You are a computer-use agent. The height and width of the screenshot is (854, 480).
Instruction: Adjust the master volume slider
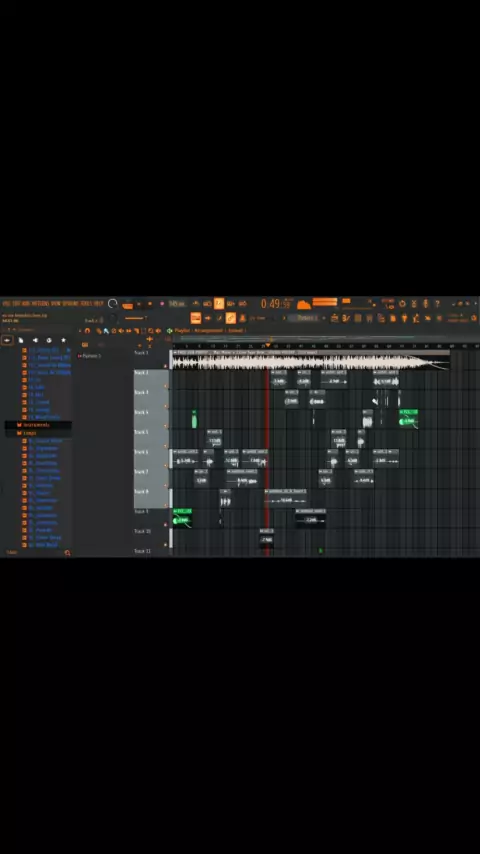136,318
